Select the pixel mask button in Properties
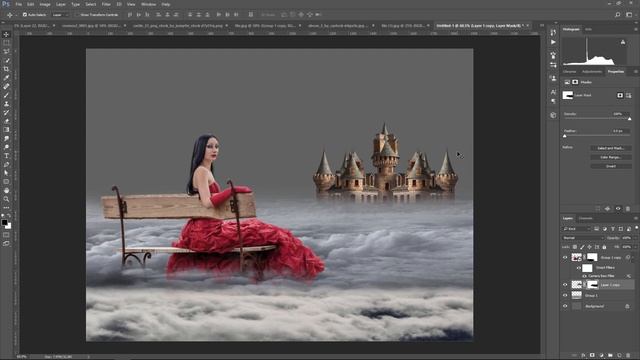The width and height of the screenshot is (640, 360). [x=620, y=95]
